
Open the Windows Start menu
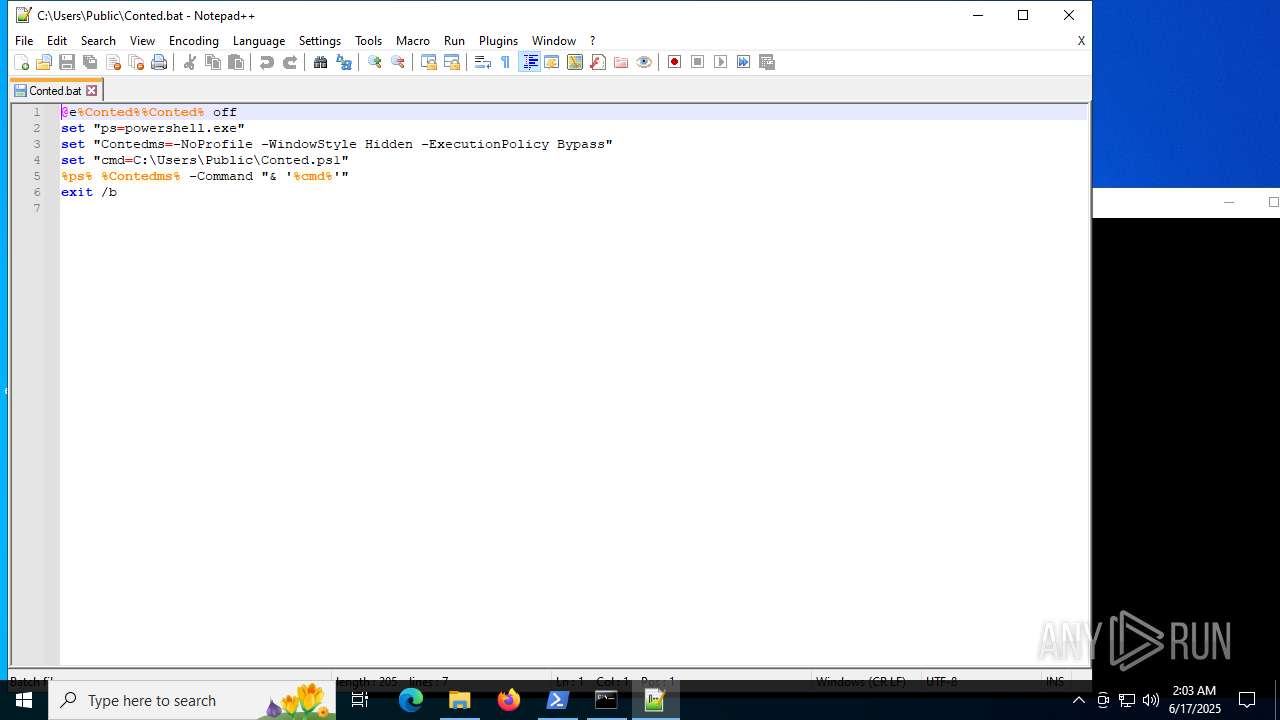tap(24, 700)
